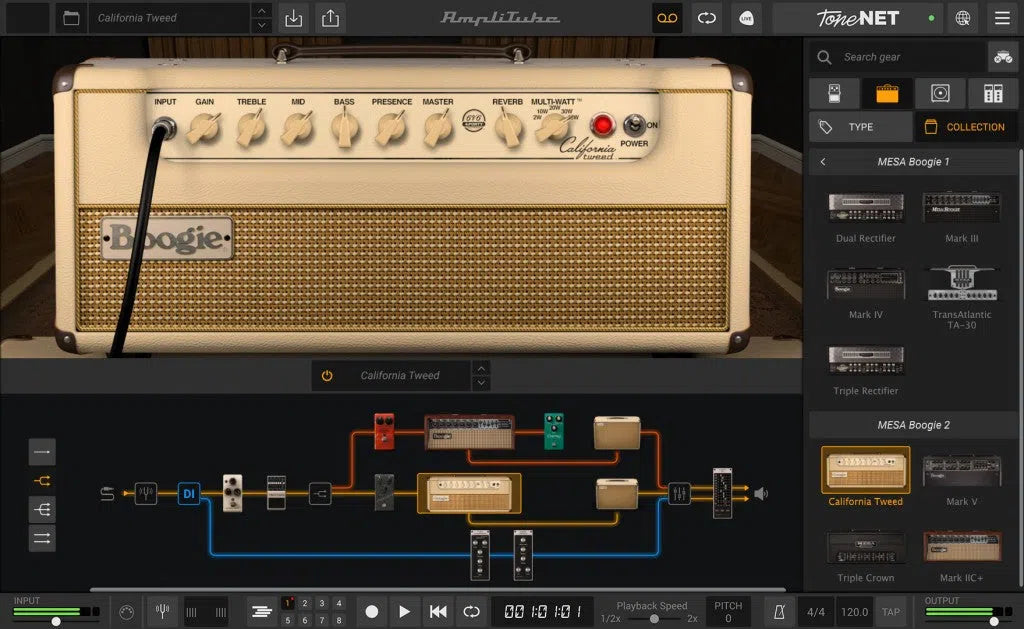Click the preset export share icon

click(328, 18)
